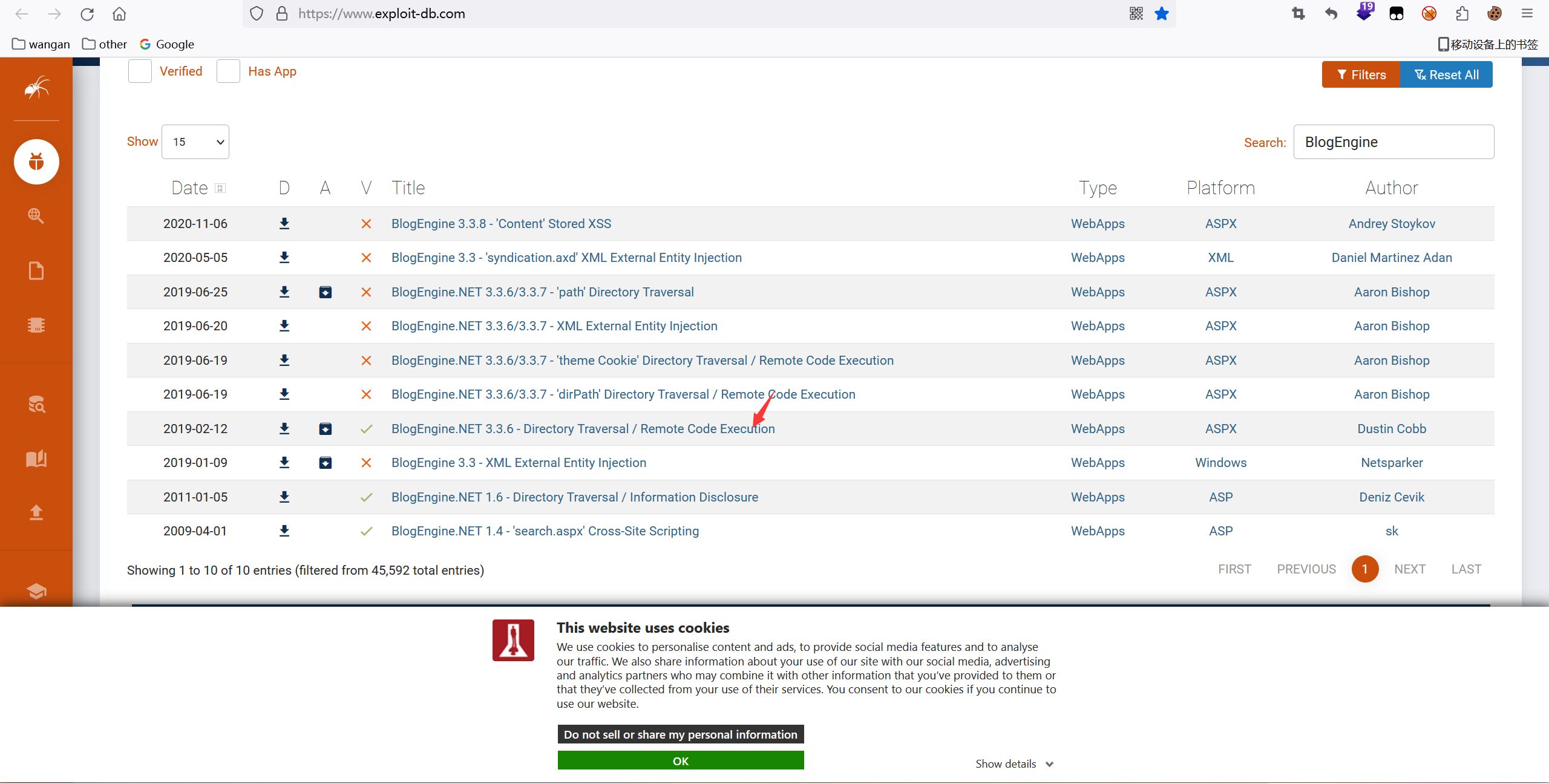Open BlogEngine.NET 3.3.6 Directory Traversal RCE link
This screenshot has width=1549, height=784.
click(x=583, y=429)
